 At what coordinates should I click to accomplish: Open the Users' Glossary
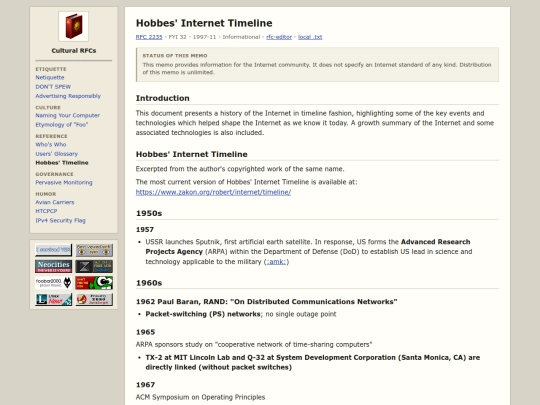(56, 154)
